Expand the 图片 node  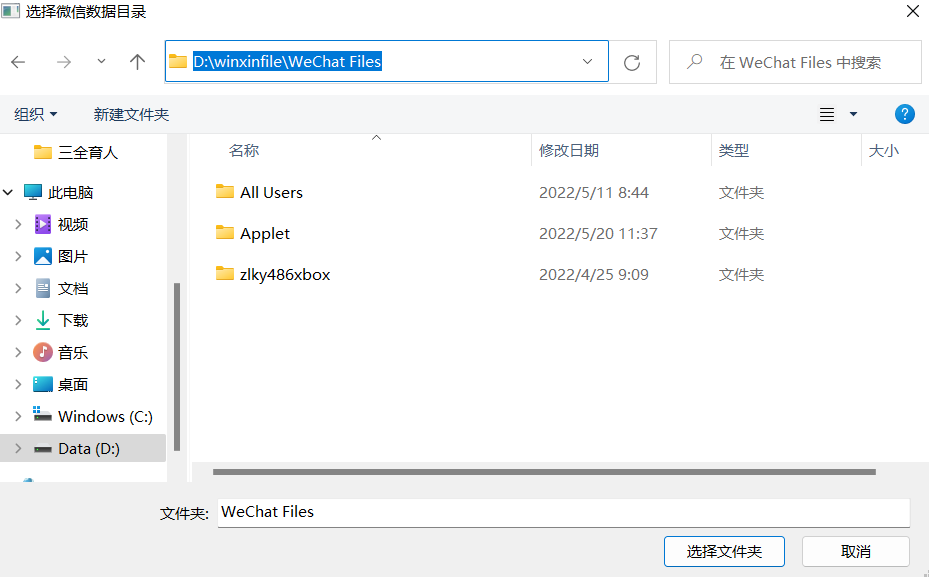click(x=18, y=256)
